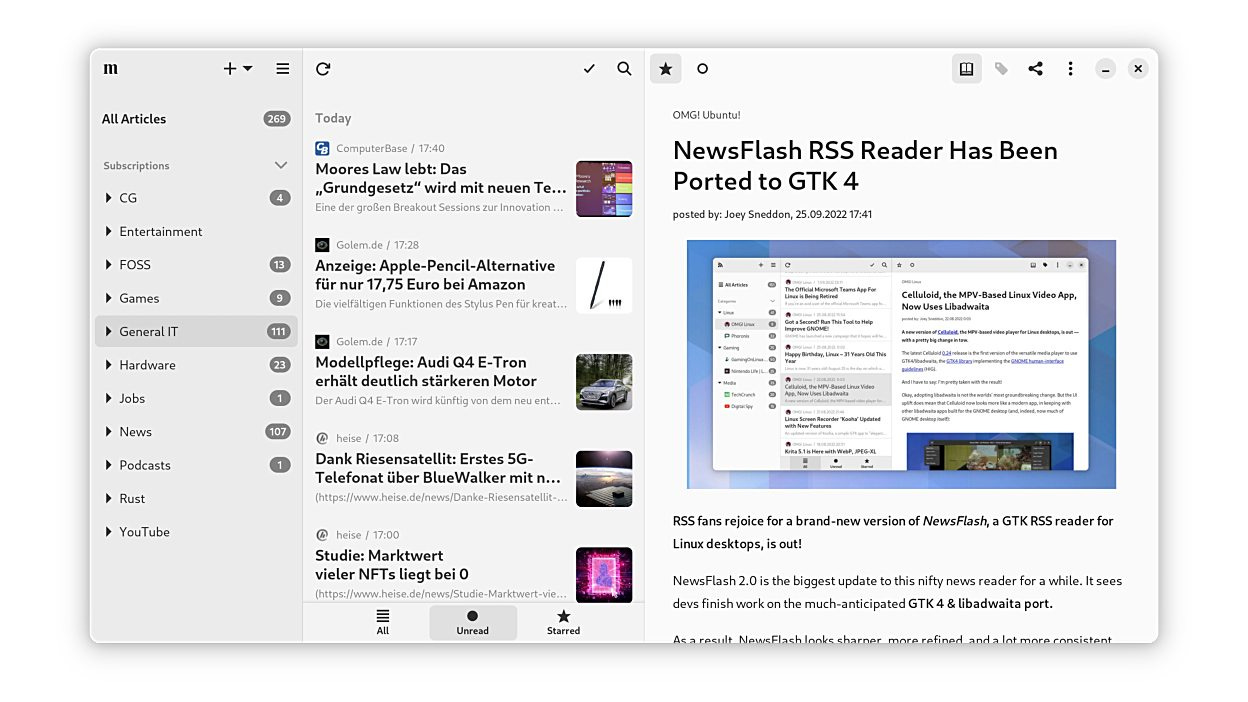Click Golem.de favicon at 17:17
Viewport: 1248px width, 702px height.
(x=322, y=341)
